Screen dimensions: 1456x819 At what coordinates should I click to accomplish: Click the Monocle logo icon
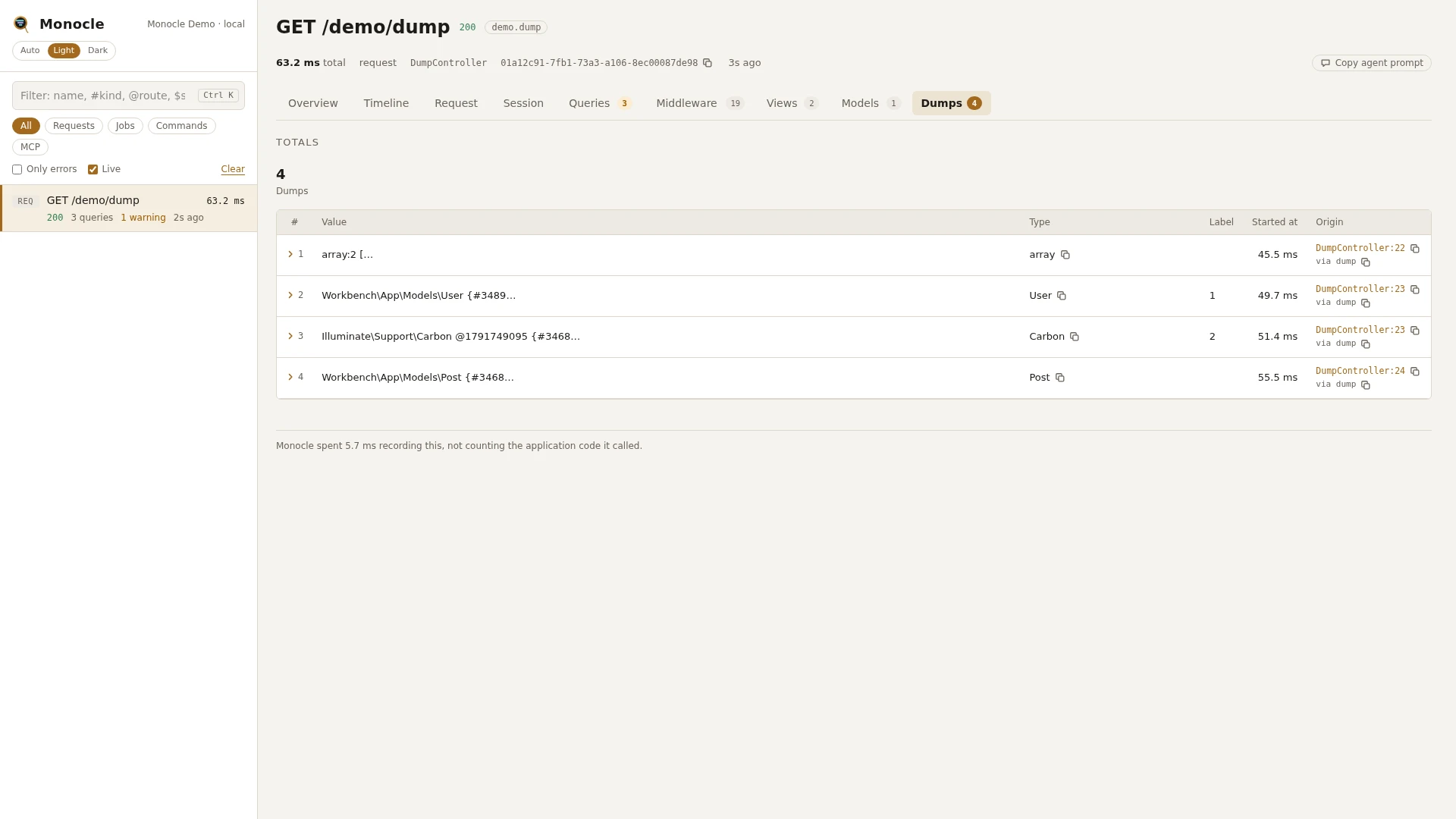21,24
